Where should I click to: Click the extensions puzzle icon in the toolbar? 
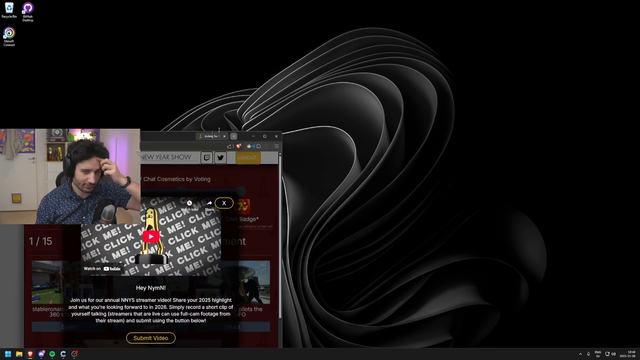point(258,146)
